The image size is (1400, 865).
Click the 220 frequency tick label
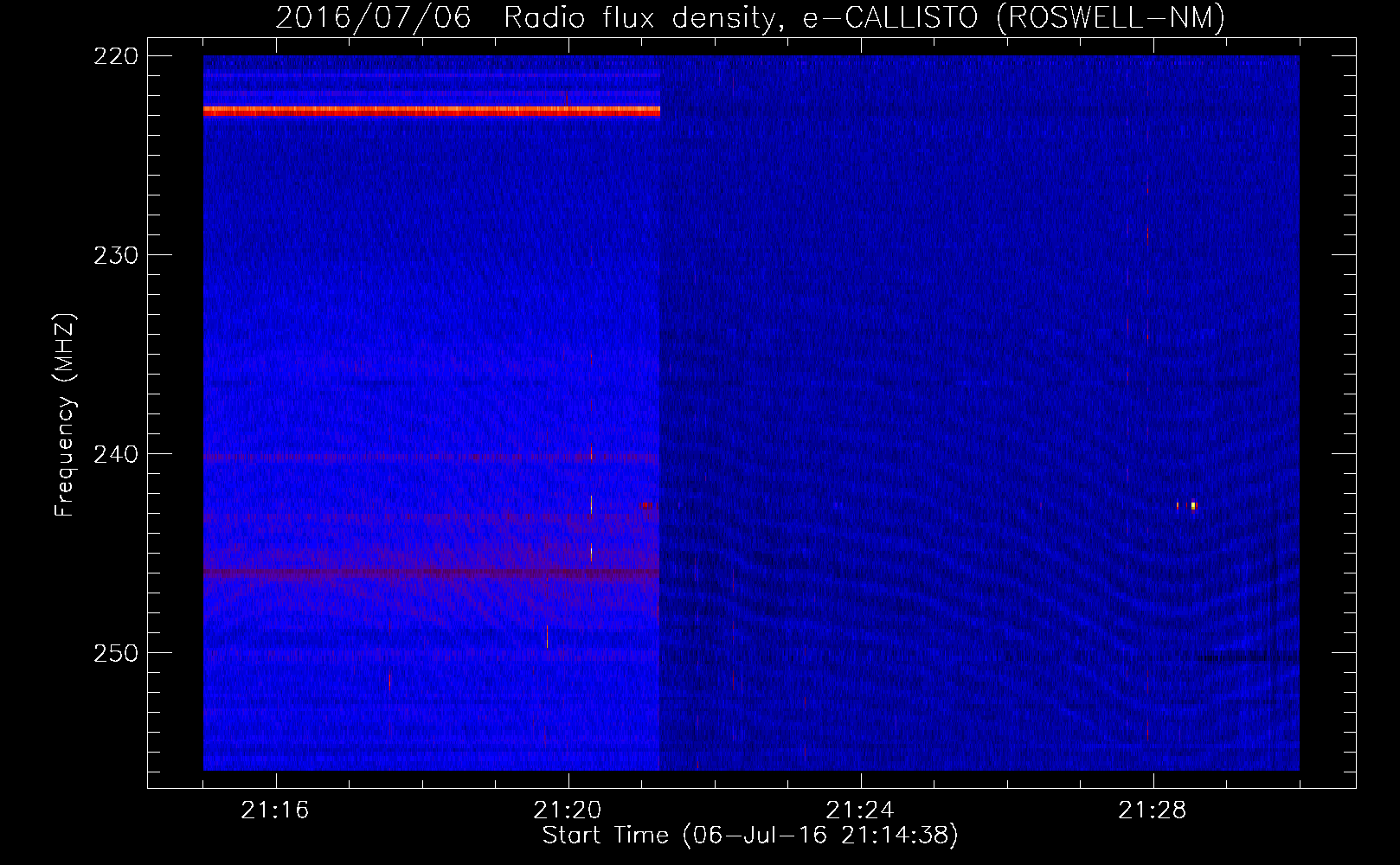116,56
